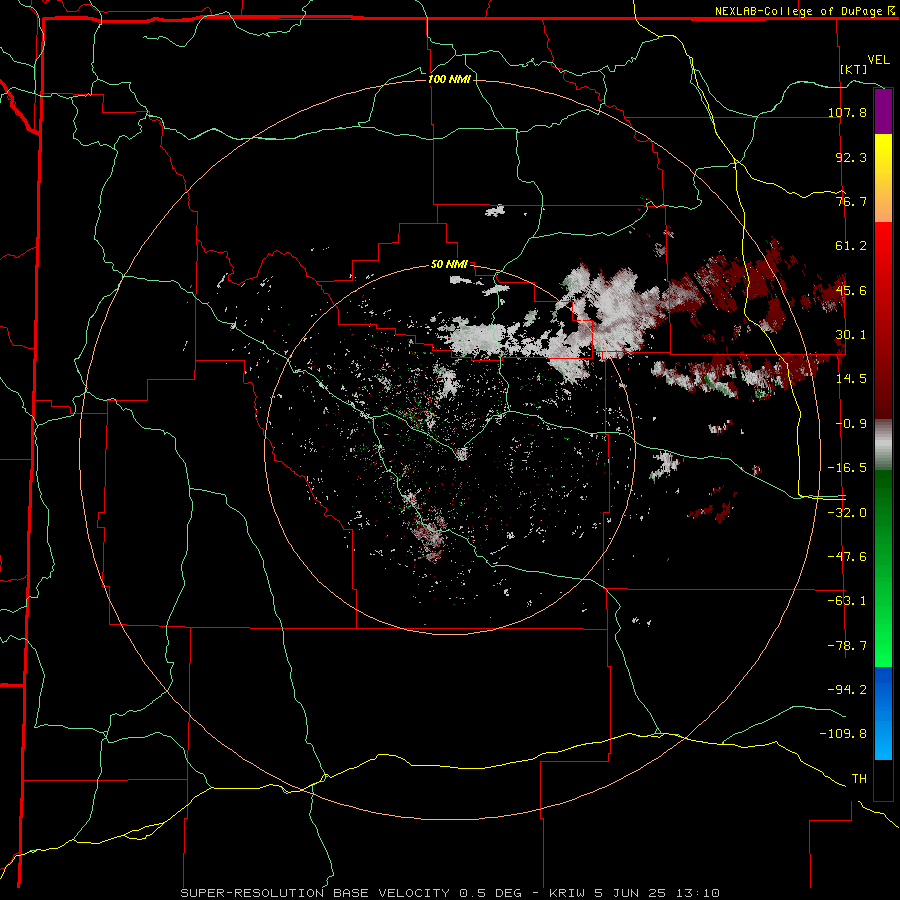This screenshot has width=900, height=900.
Task: Click the VEL legend title
Action: 878,59
